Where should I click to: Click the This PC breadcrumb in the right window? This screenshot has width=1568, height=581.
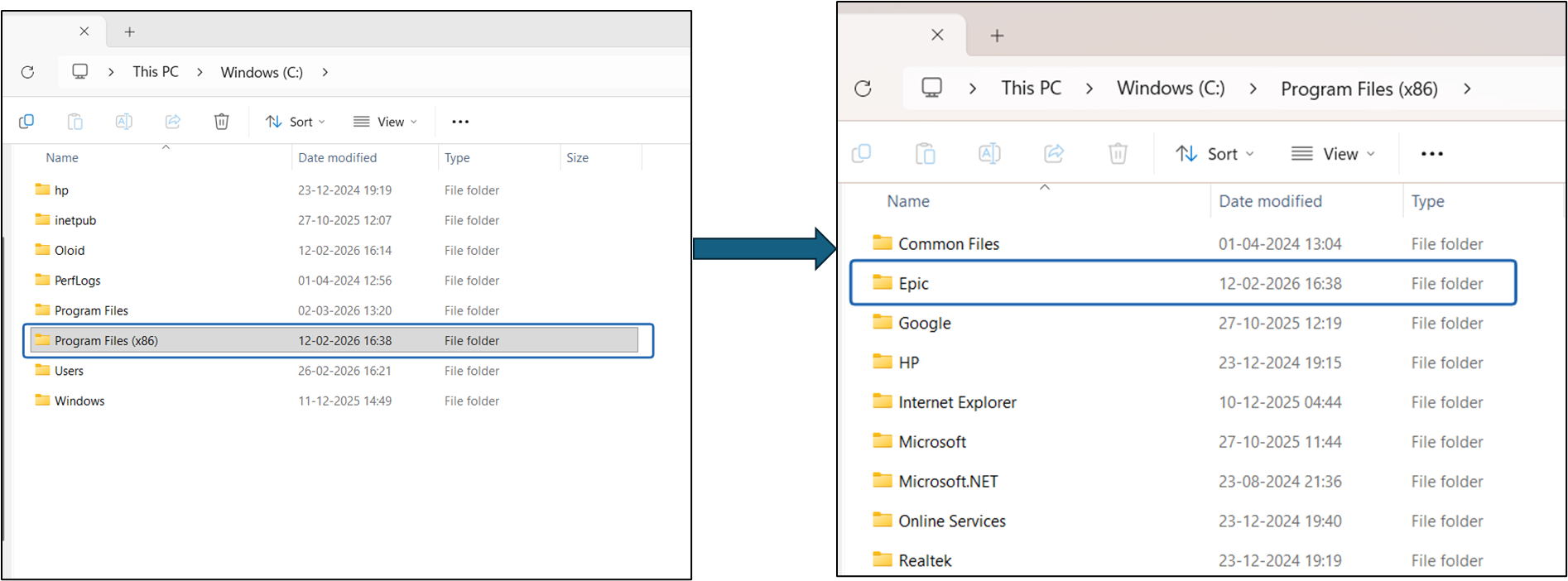pyautogui.click(x=1031, y=88)
